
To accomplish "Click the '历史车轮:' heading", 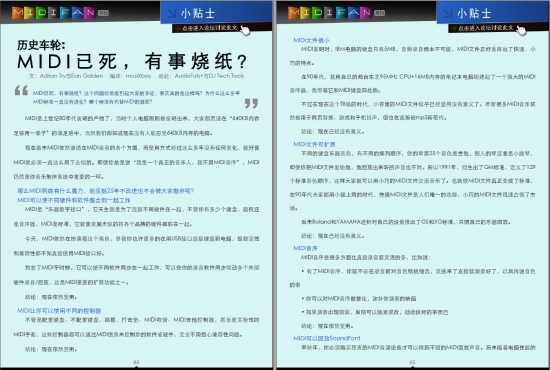I will coord(41,45).
